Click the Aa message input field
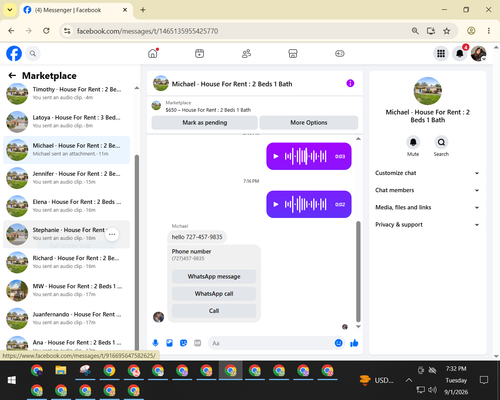Screen dimensions: 500x400 pyautogui.click(x=270, y=343)
